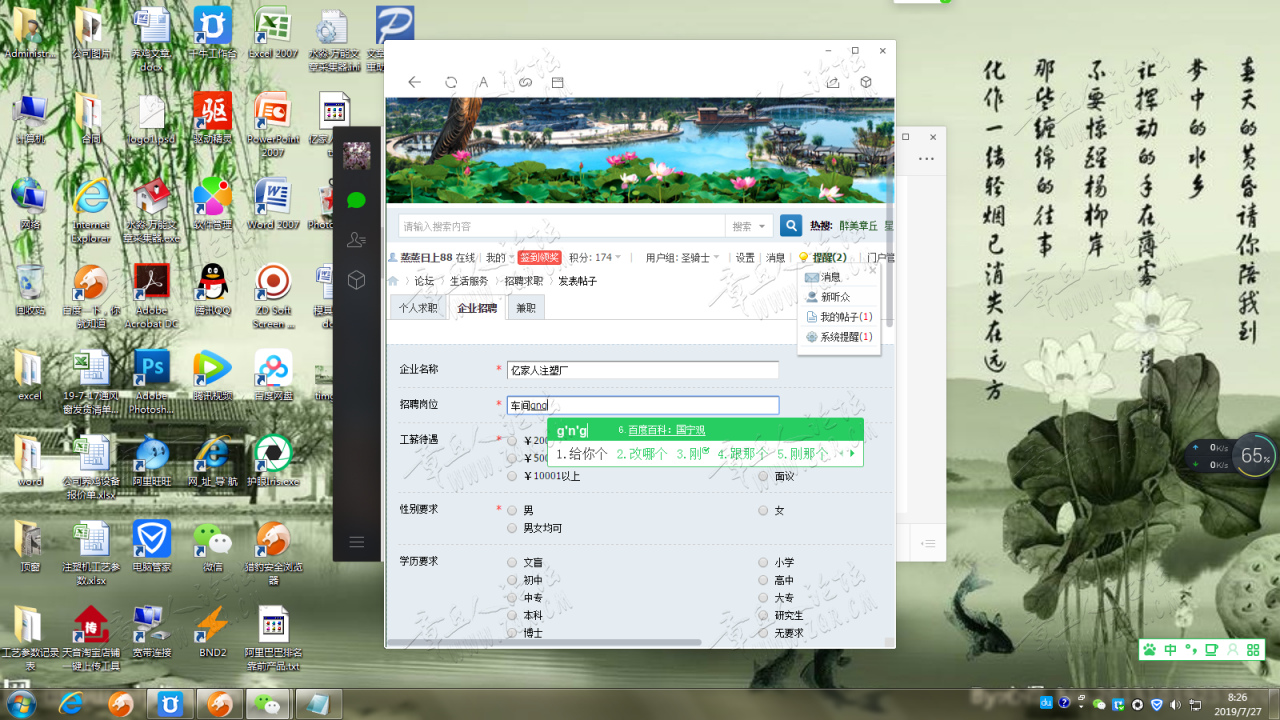
Task: Open WeChat sidebar hamburger menu
Action: pos(357,542)
